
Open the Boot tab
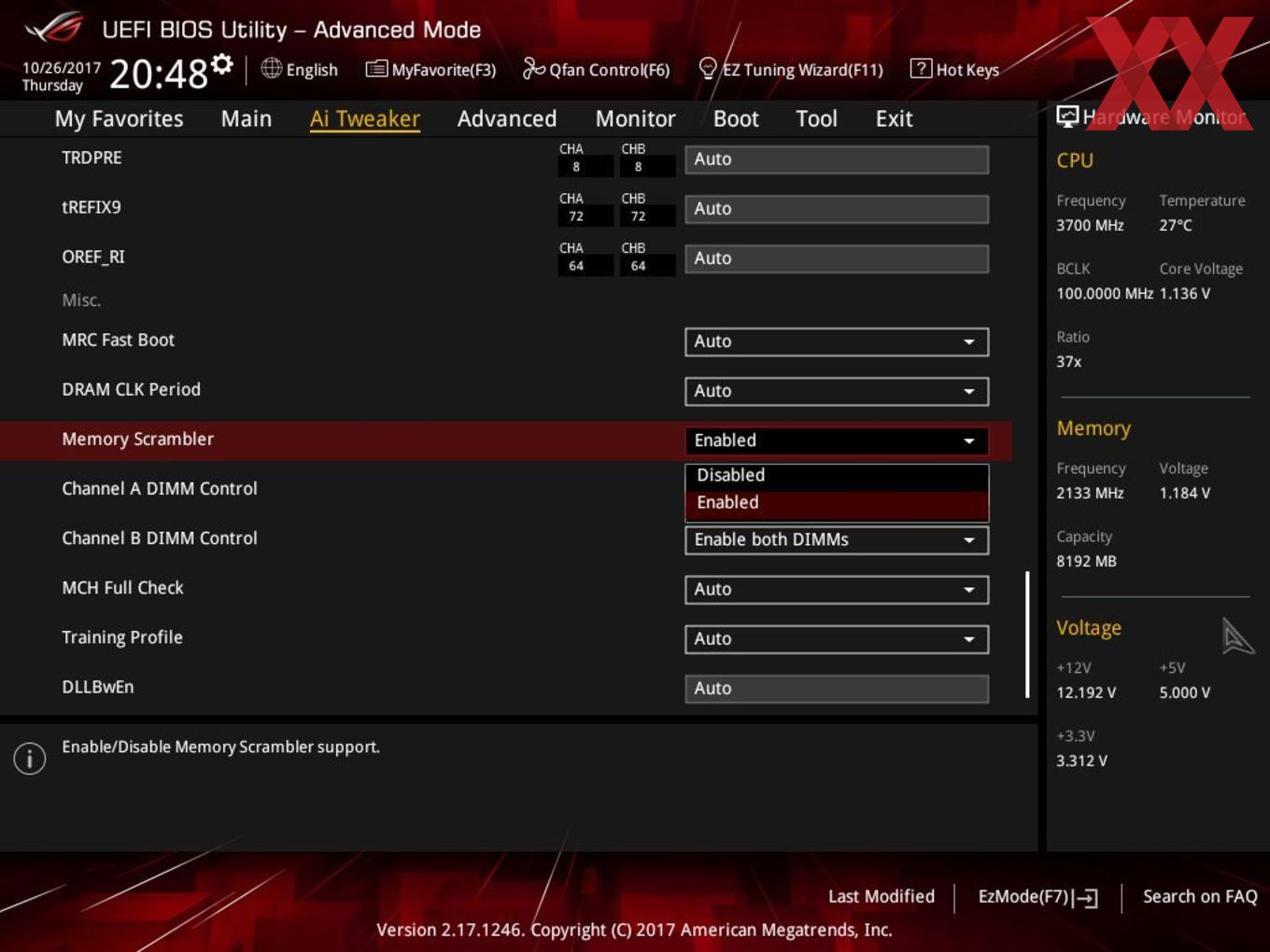click(x=736, y=119)
